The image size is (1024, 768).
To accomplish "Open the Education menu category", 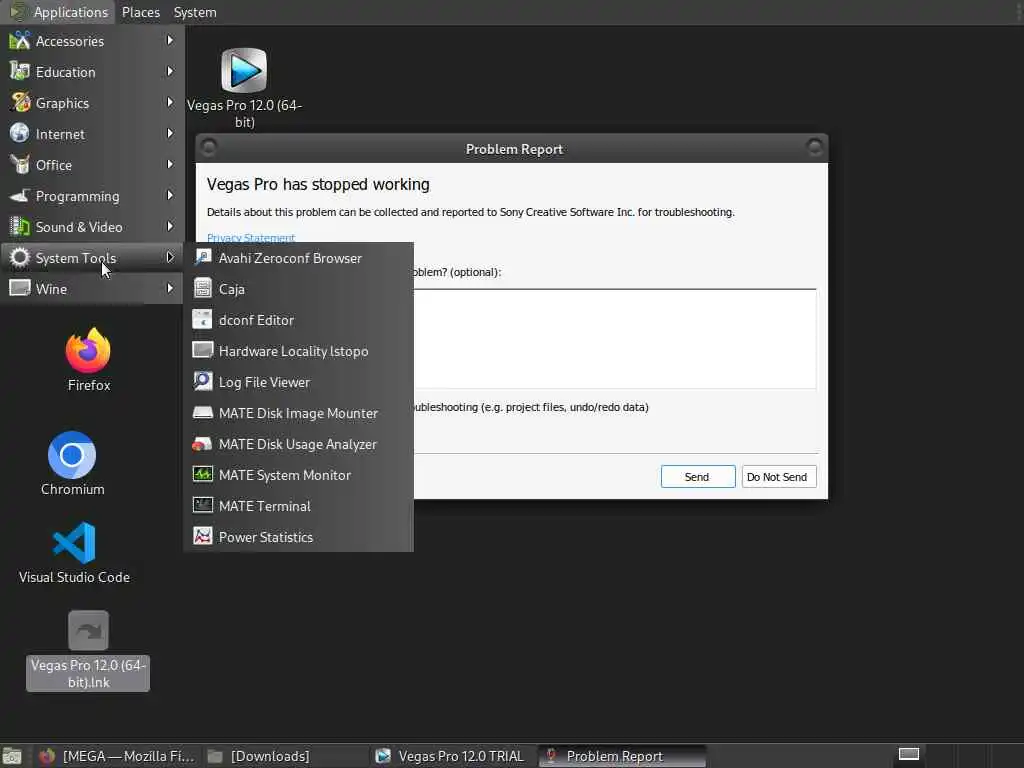I will pyautogui.click(x=92, y=72).
